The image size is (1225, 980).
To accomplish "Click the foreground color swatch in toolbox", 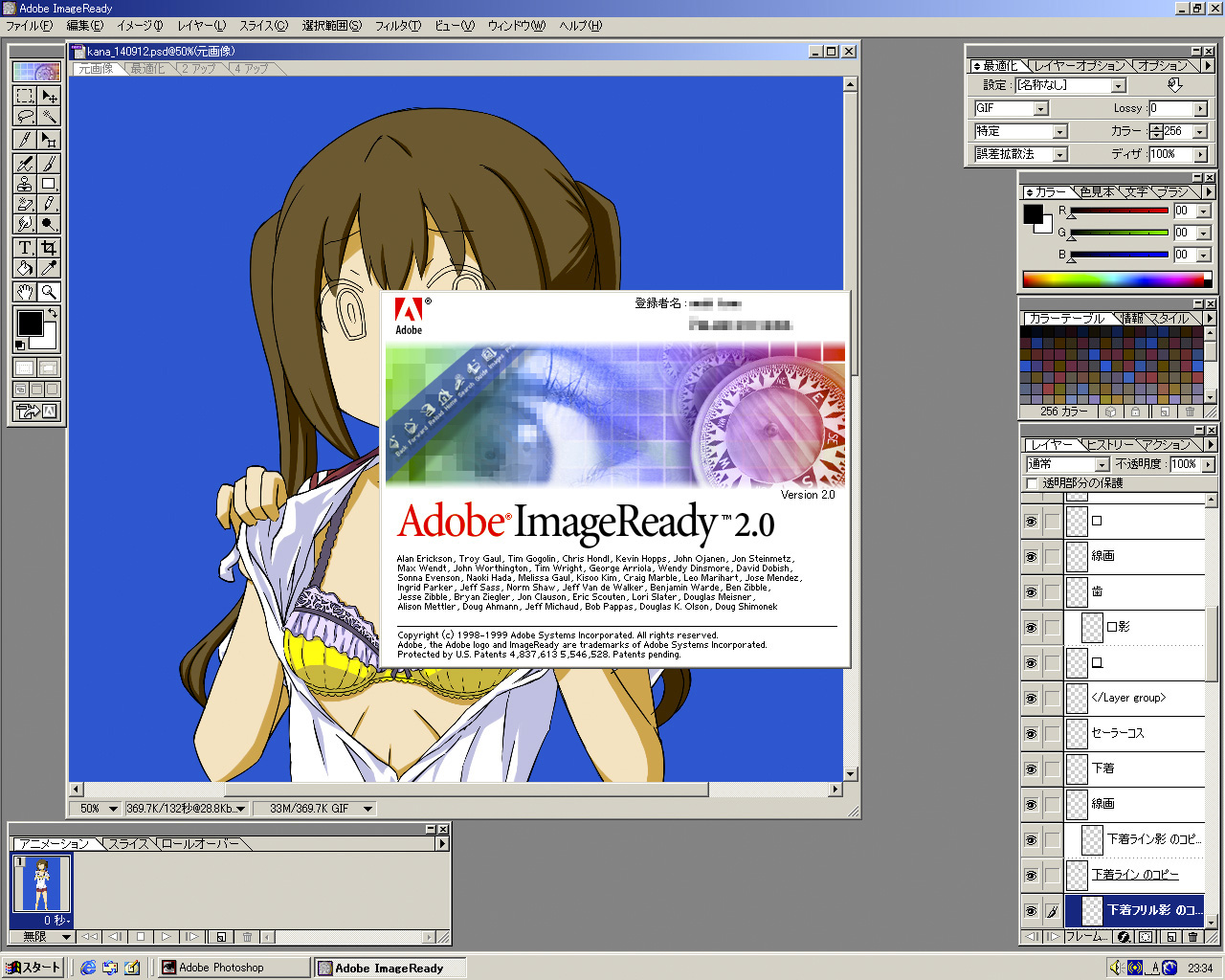I will 29,323.
